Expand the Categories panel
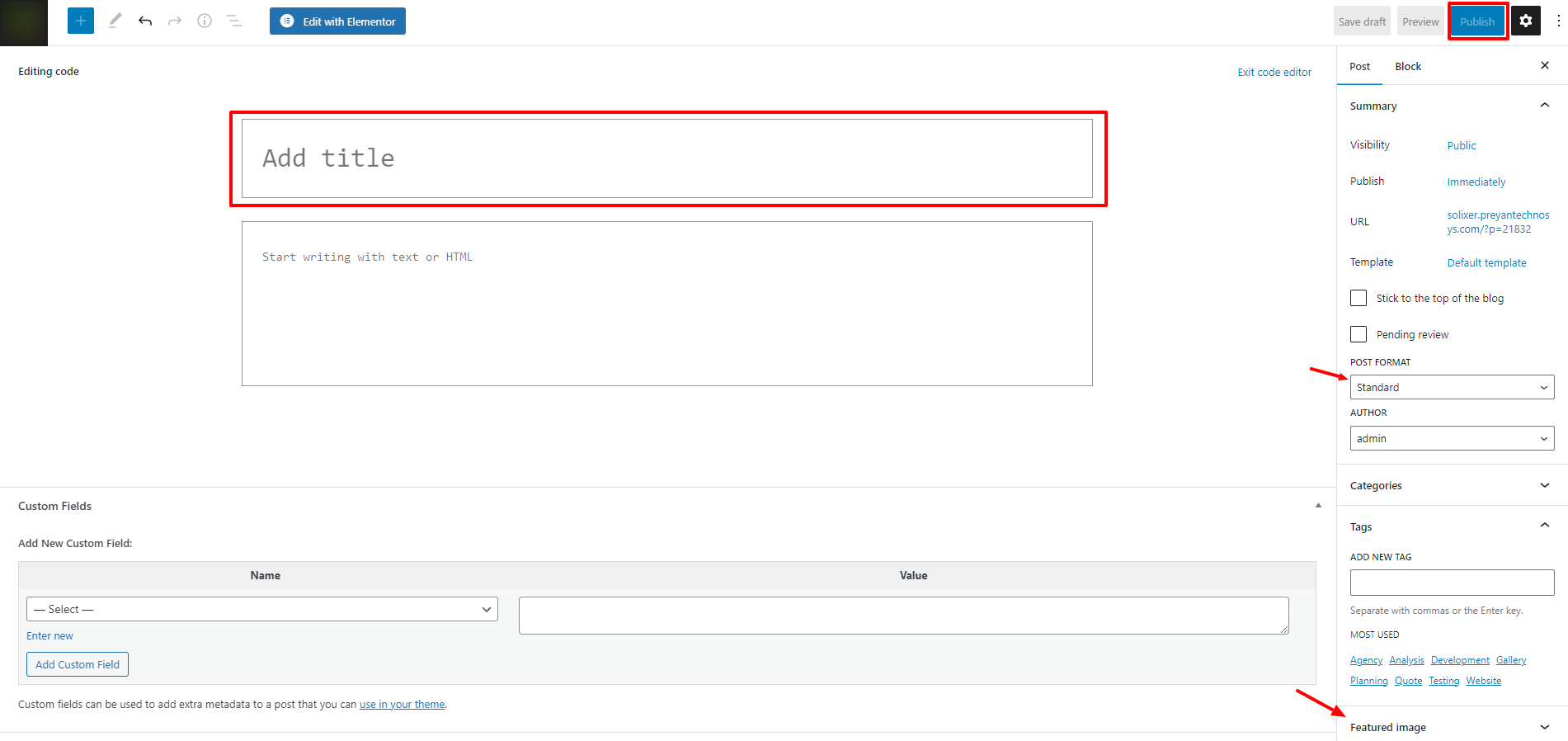Screen dimensions: 1568x741 tap(1452, 485)
